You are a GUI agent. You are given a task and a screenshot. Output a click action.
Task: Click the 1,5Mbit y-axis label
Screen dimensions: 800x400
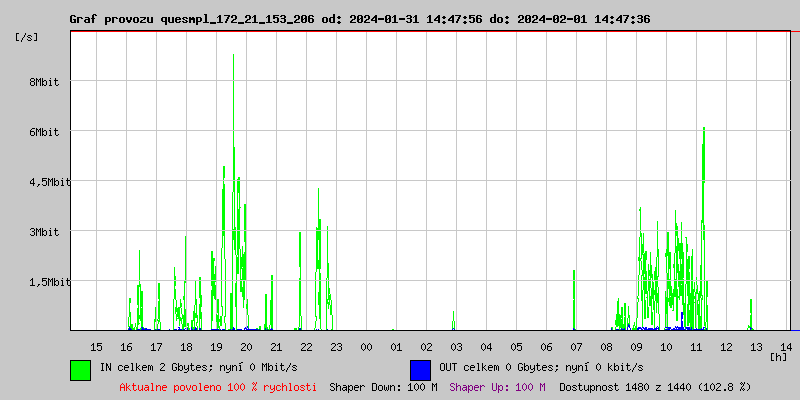pos(38,282)
